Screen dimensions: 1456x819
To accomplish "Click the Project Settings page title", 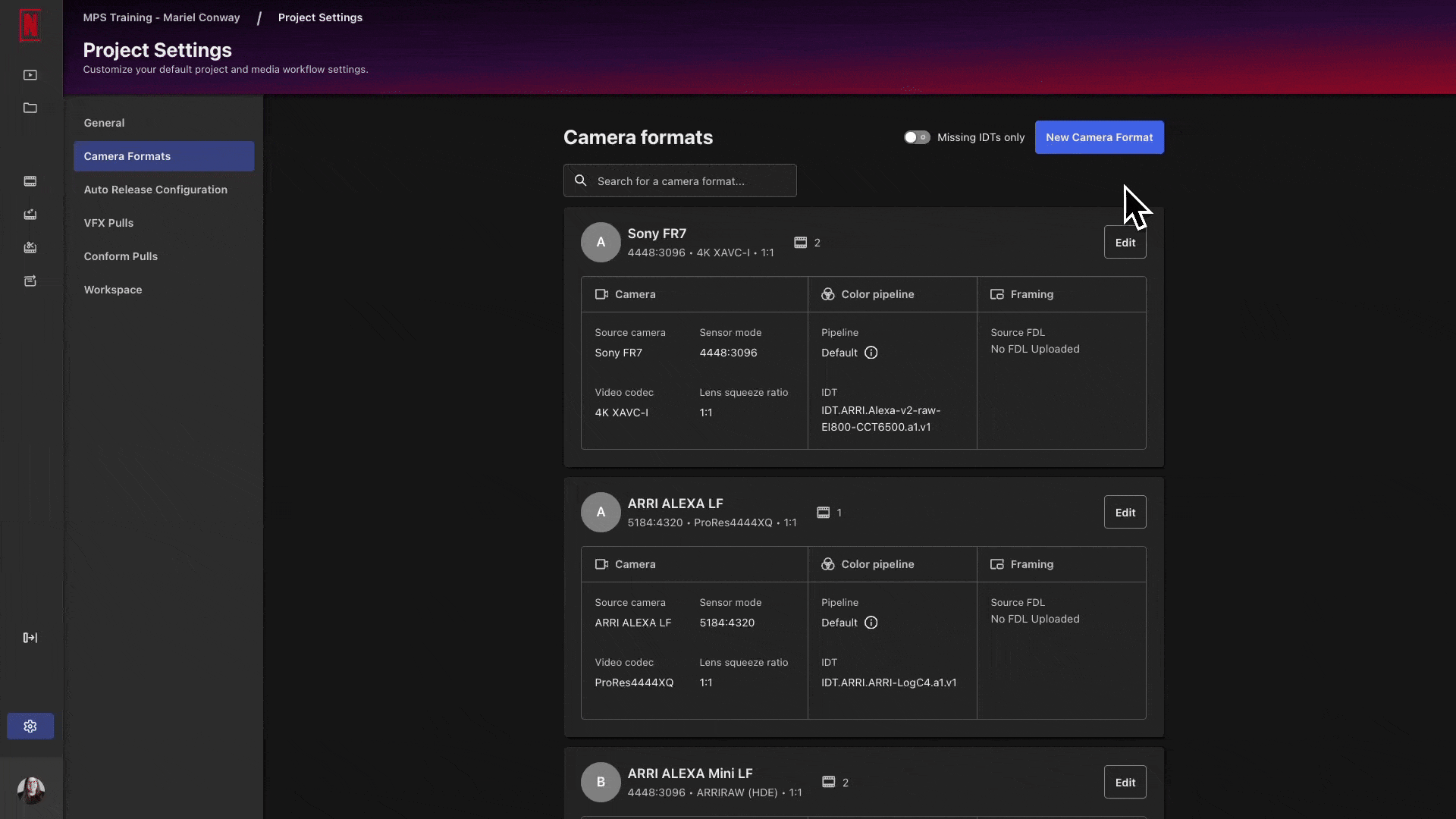I will coord(158,50).
